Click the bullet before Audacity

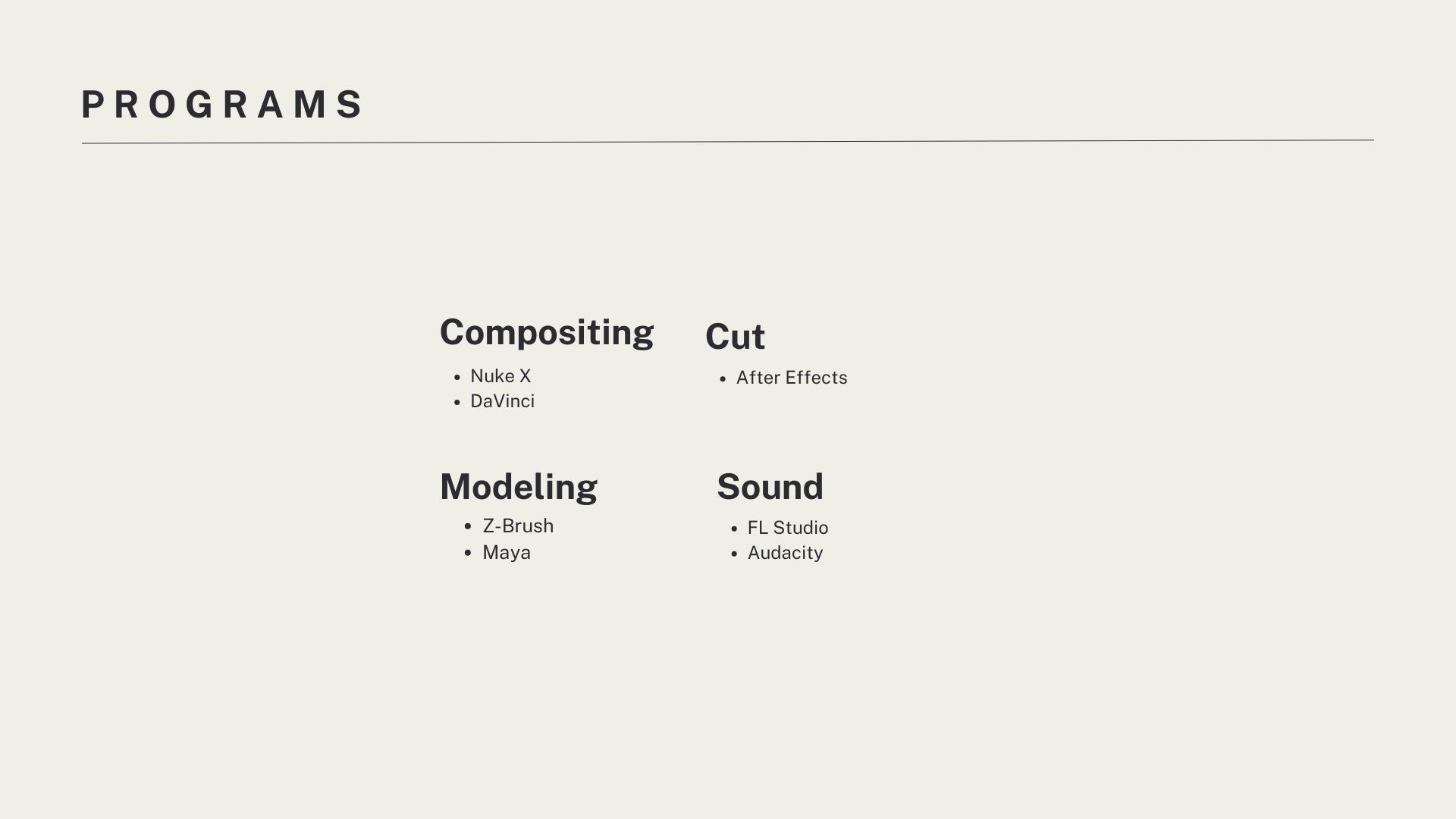click(x=734, y=554)
